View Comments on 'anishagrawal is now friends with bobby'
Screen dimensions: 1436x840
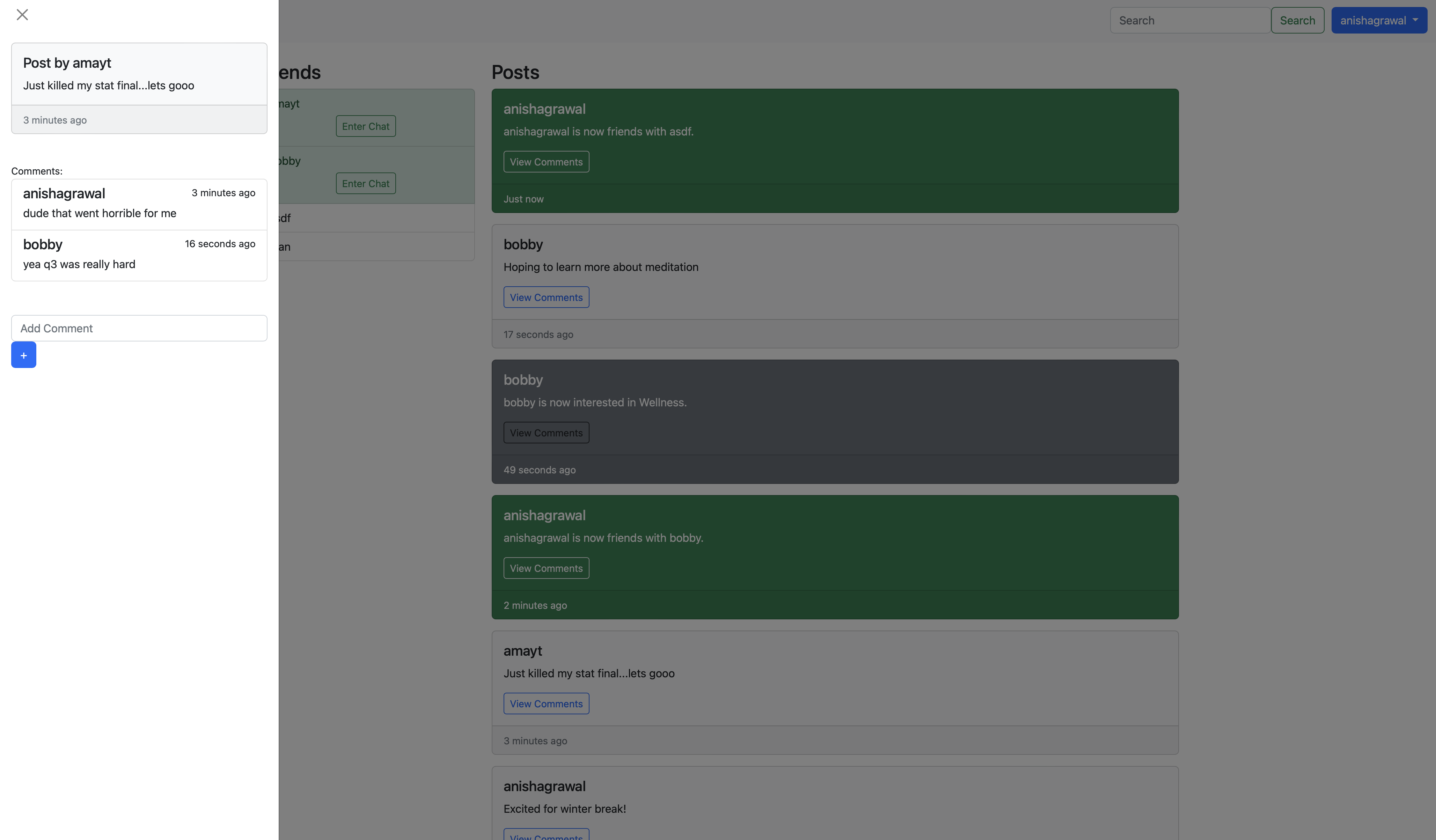[x=545, y=568]
